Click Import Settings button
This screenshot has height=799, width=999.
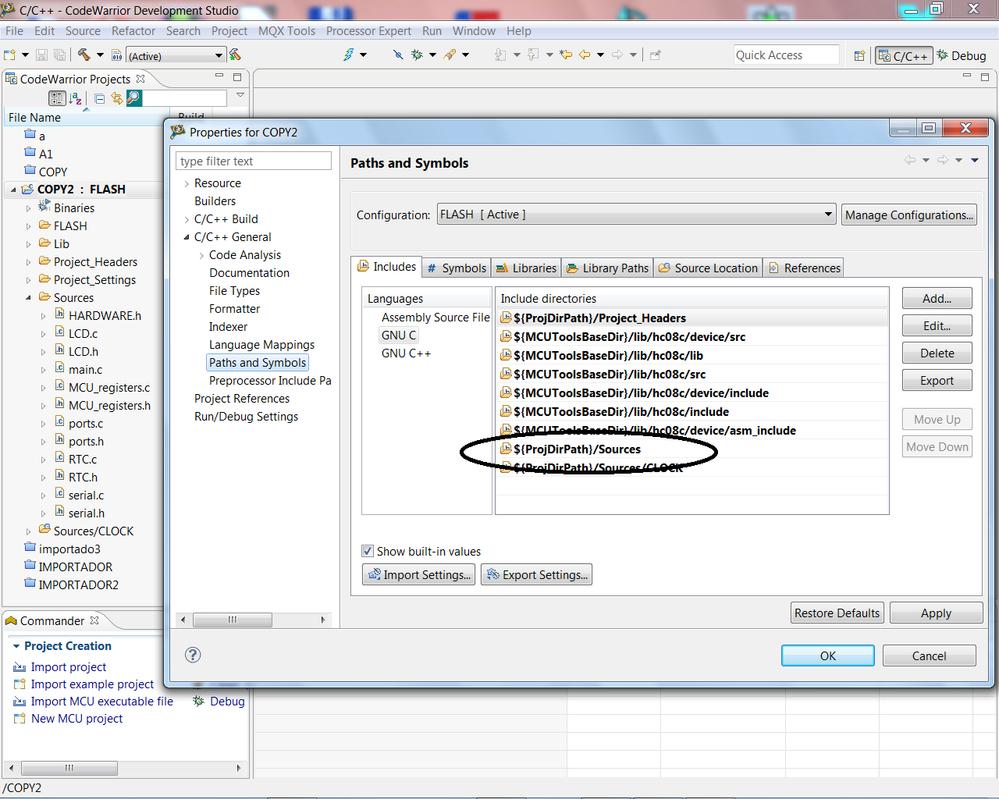click(x=419, y=575)
